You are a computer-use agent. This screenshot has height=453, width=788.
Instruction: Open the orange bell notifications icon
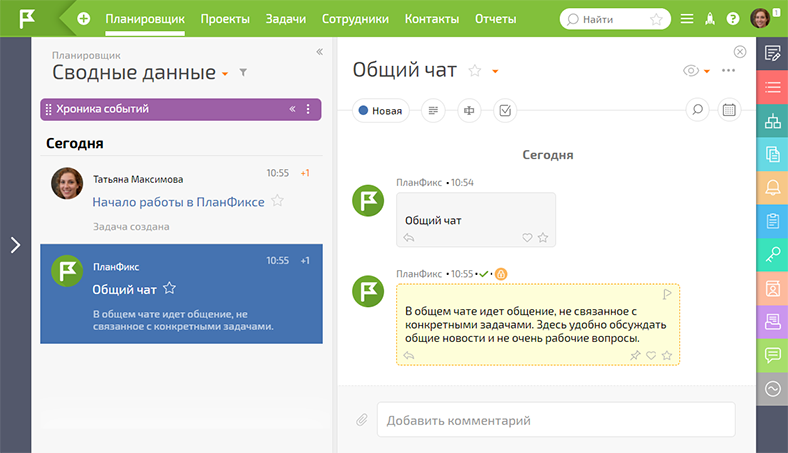772,188
